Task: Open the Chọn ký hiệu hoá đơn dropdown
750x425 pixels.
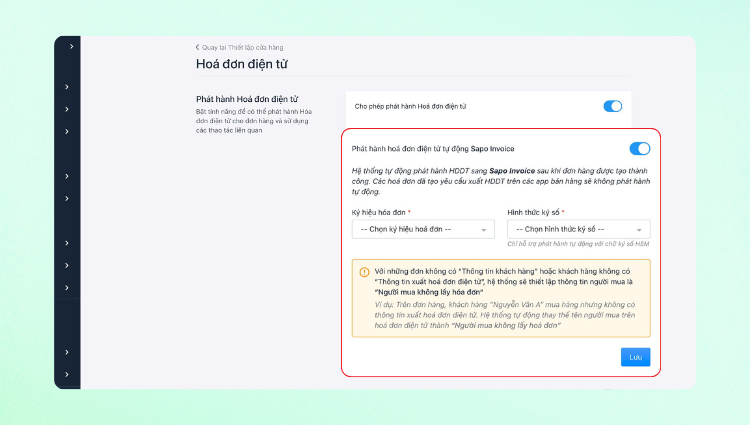Action: [423, 229]
